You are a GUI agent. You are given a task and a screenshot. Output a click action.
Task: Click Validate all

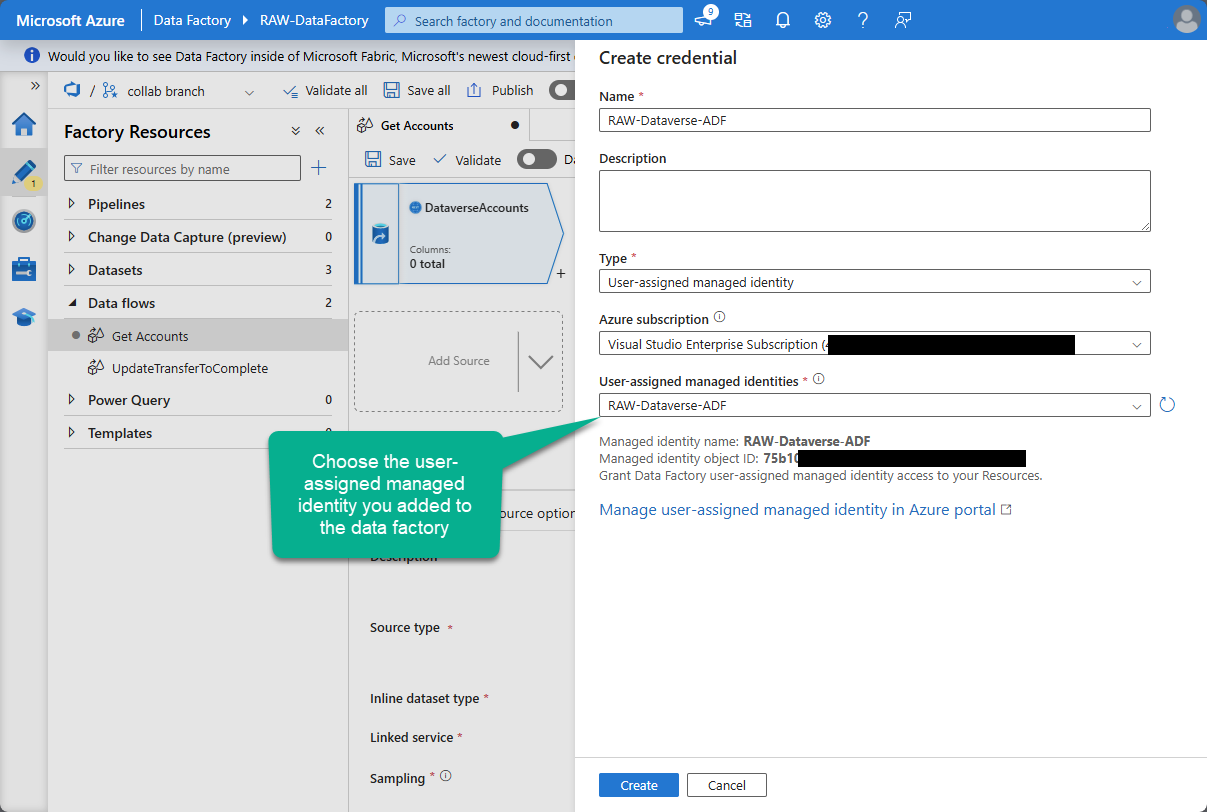pyautogui.click(x=325, y=90)
